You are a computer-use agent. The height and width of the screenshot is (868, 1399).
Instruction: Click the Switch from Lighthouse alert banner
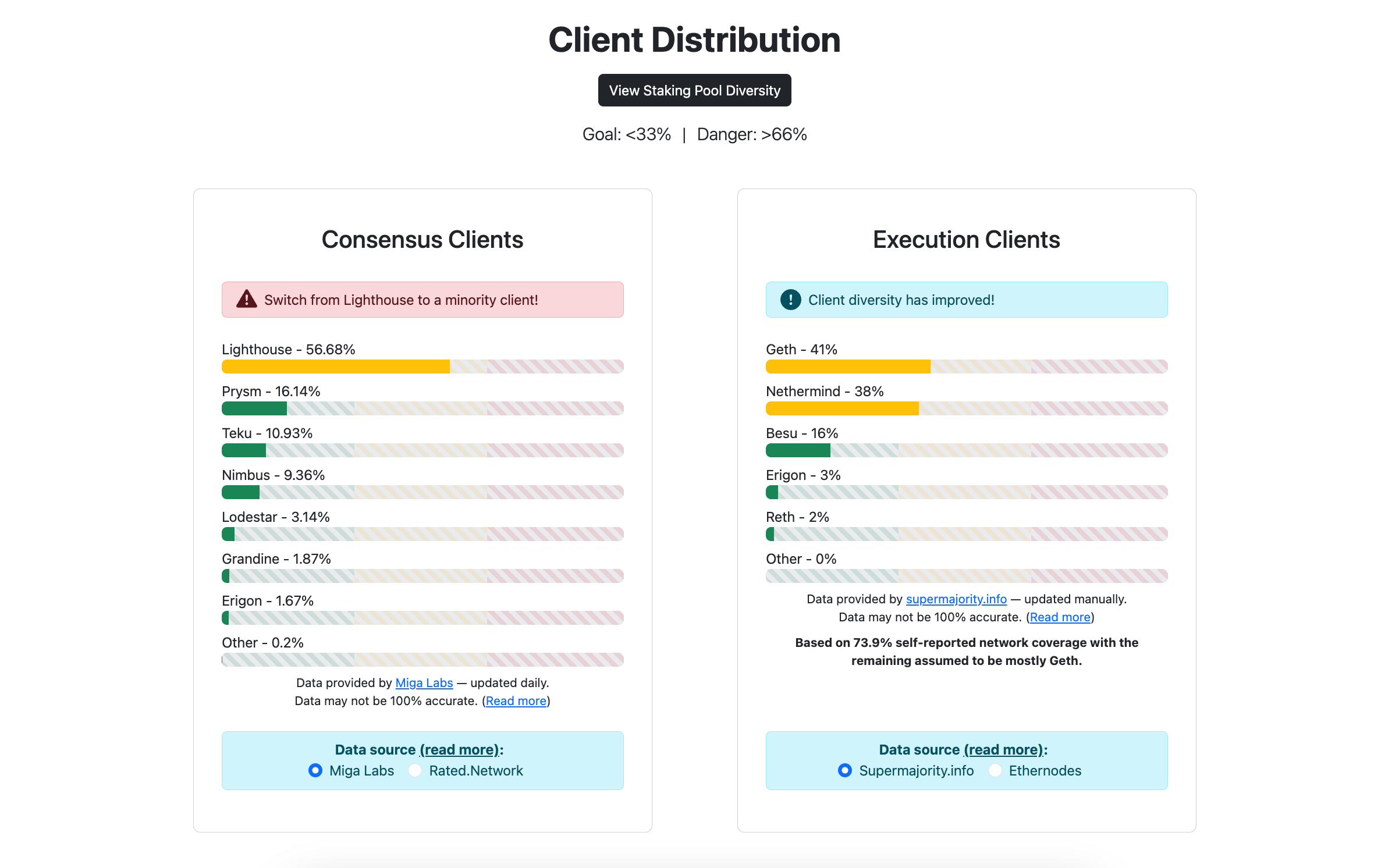coord(422,300)
